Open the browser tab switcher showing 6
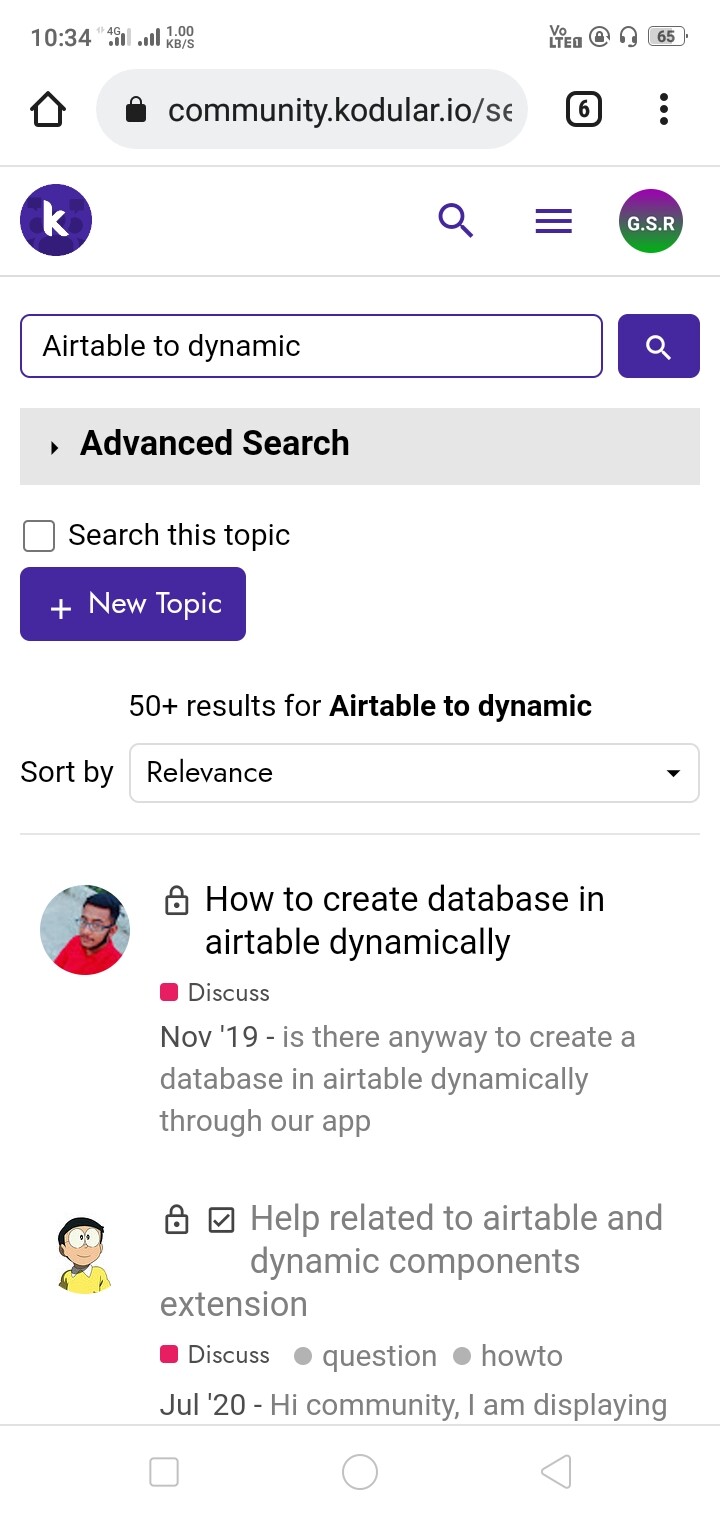This screenshot has height=1520, width=720. tap(584, 109)
